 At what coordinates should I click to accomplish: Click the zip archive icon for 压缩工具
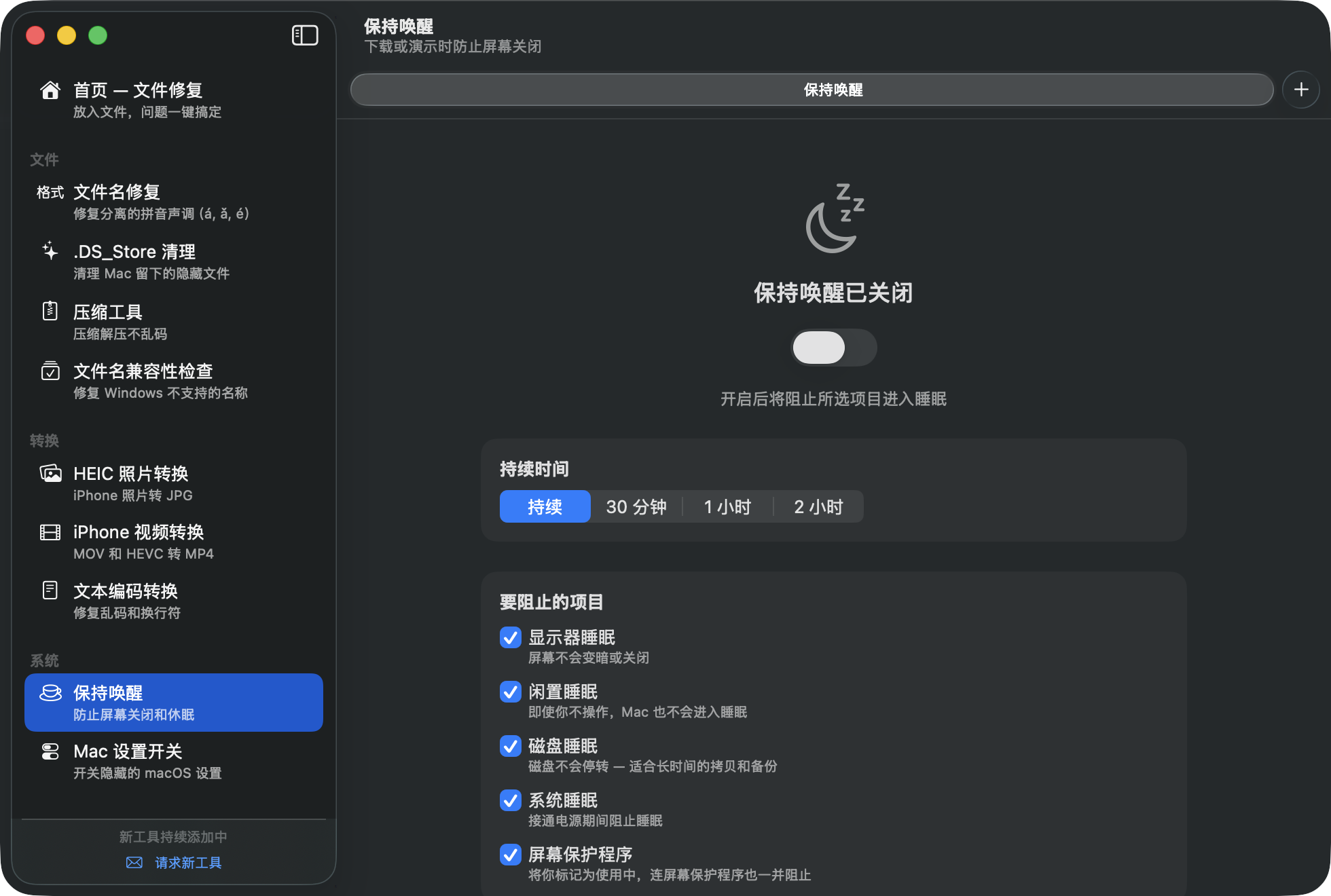pos(50,311)
